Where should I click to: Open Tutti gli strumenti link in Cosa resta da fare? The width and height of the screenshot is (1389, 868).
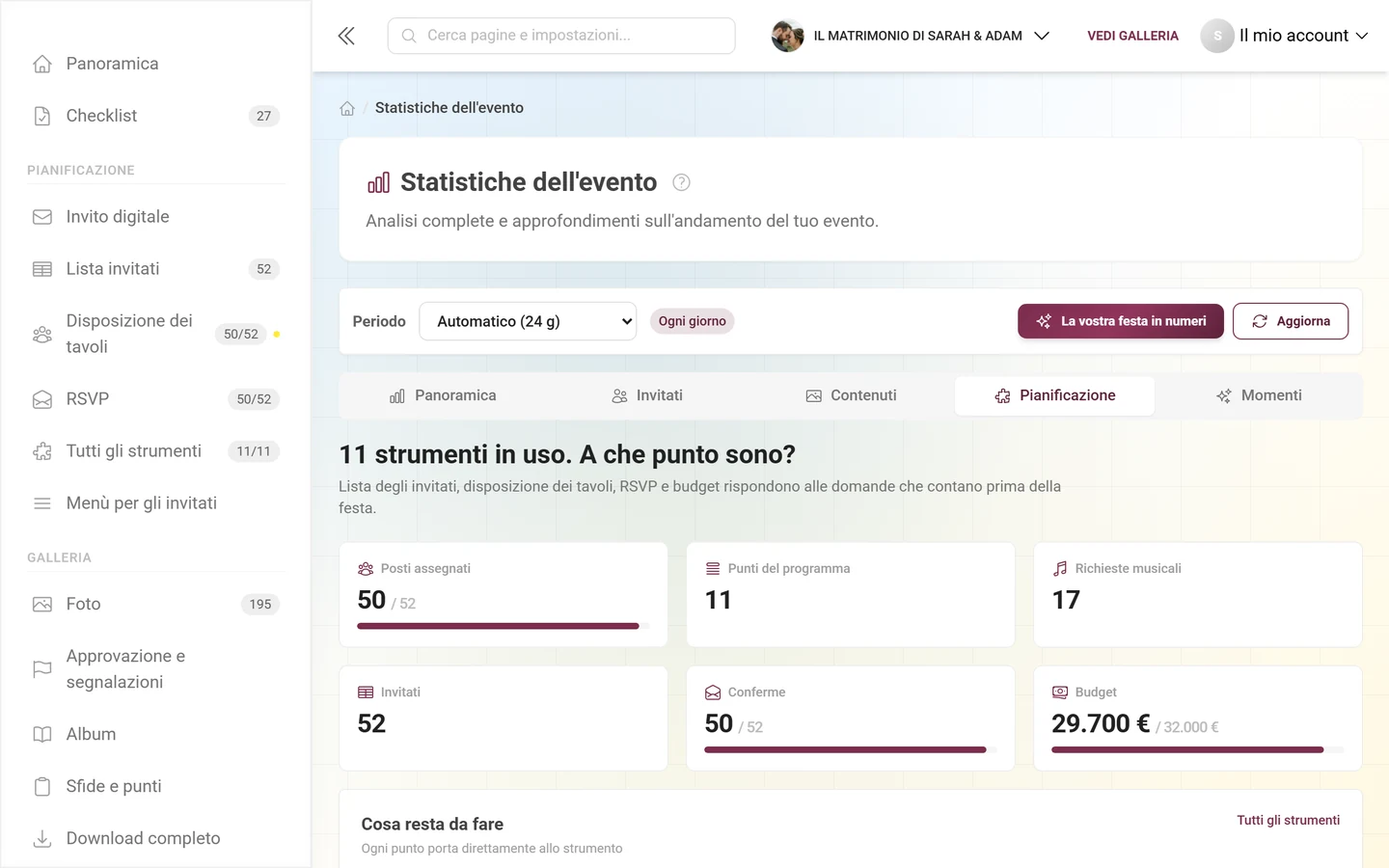[1289, 820]
